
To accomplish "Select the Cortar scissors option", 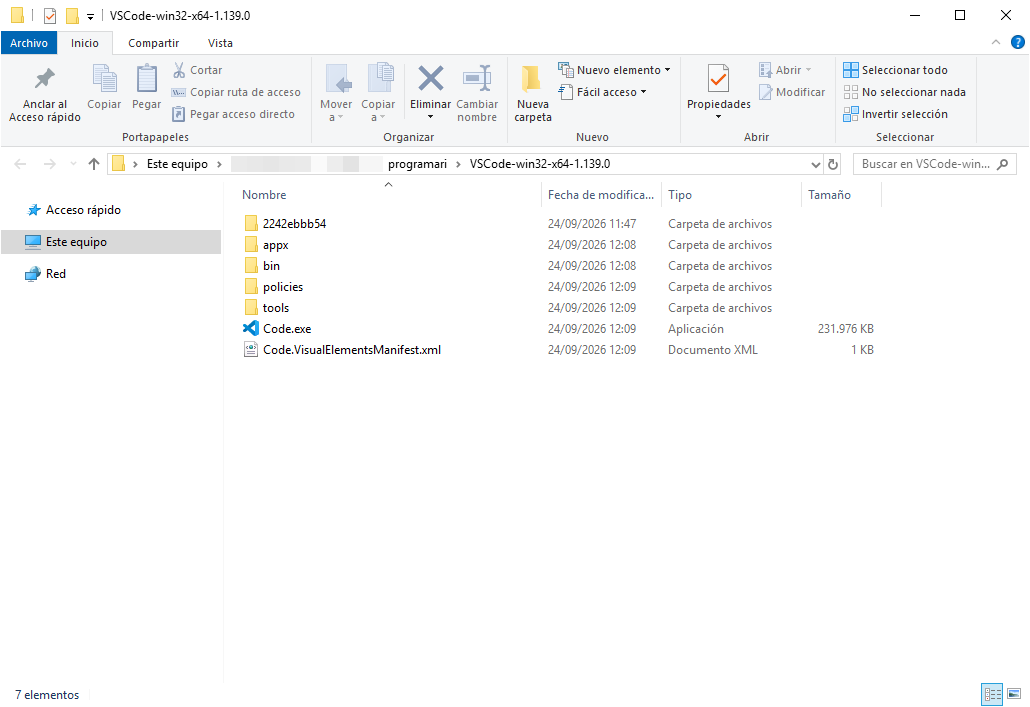I will (x=198, y=70).
